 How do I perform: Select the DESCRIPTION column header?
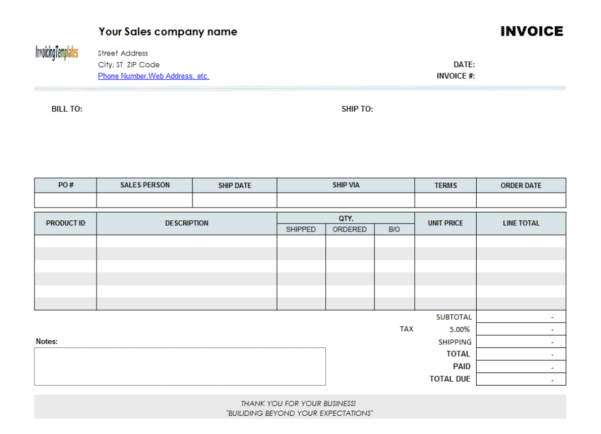tap(187, 222)
